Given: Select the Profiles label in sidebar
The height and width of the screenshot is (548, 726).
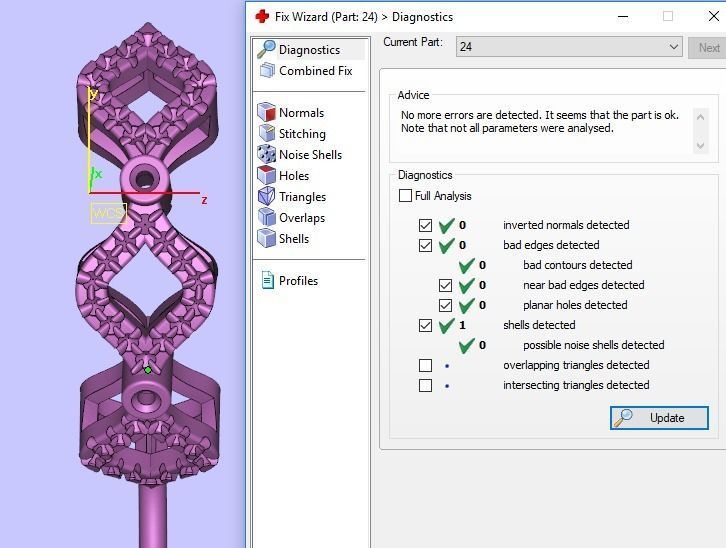Looking at the screenshot, I should 298,280.
